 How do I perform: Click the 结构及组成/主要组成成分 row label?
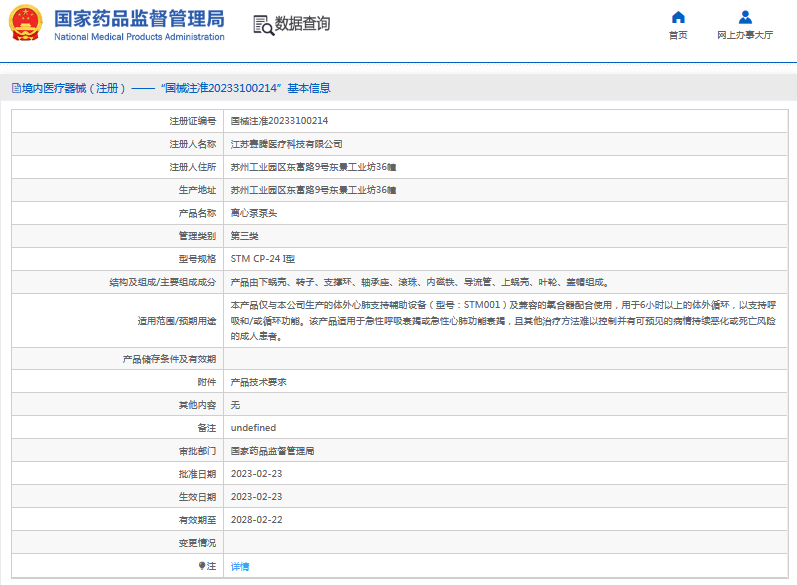pos(163,282)
